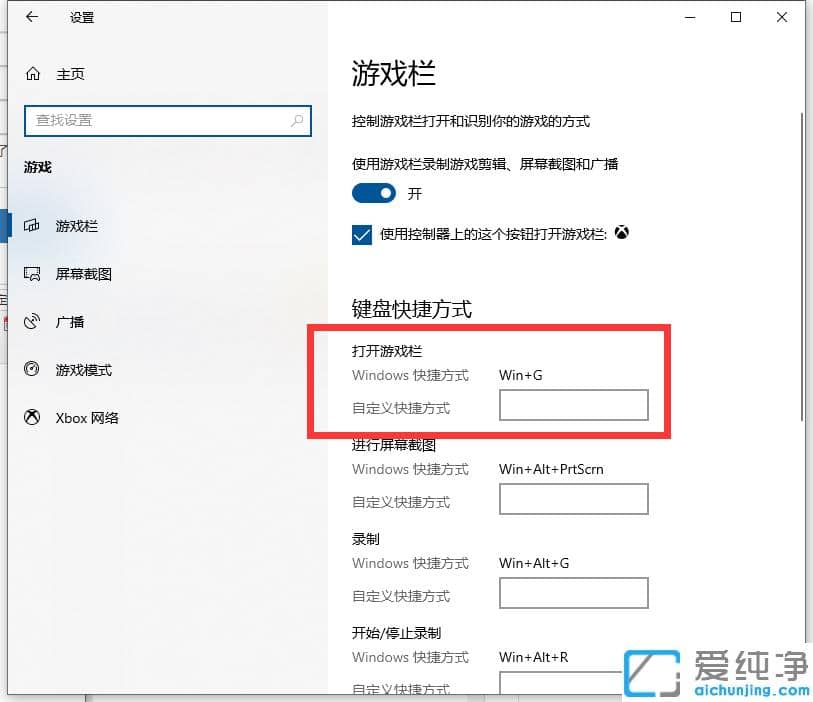813x702 pixels.
Task: Click custom shortcut field under 进行屏幕截图
Action: (573, 499)
